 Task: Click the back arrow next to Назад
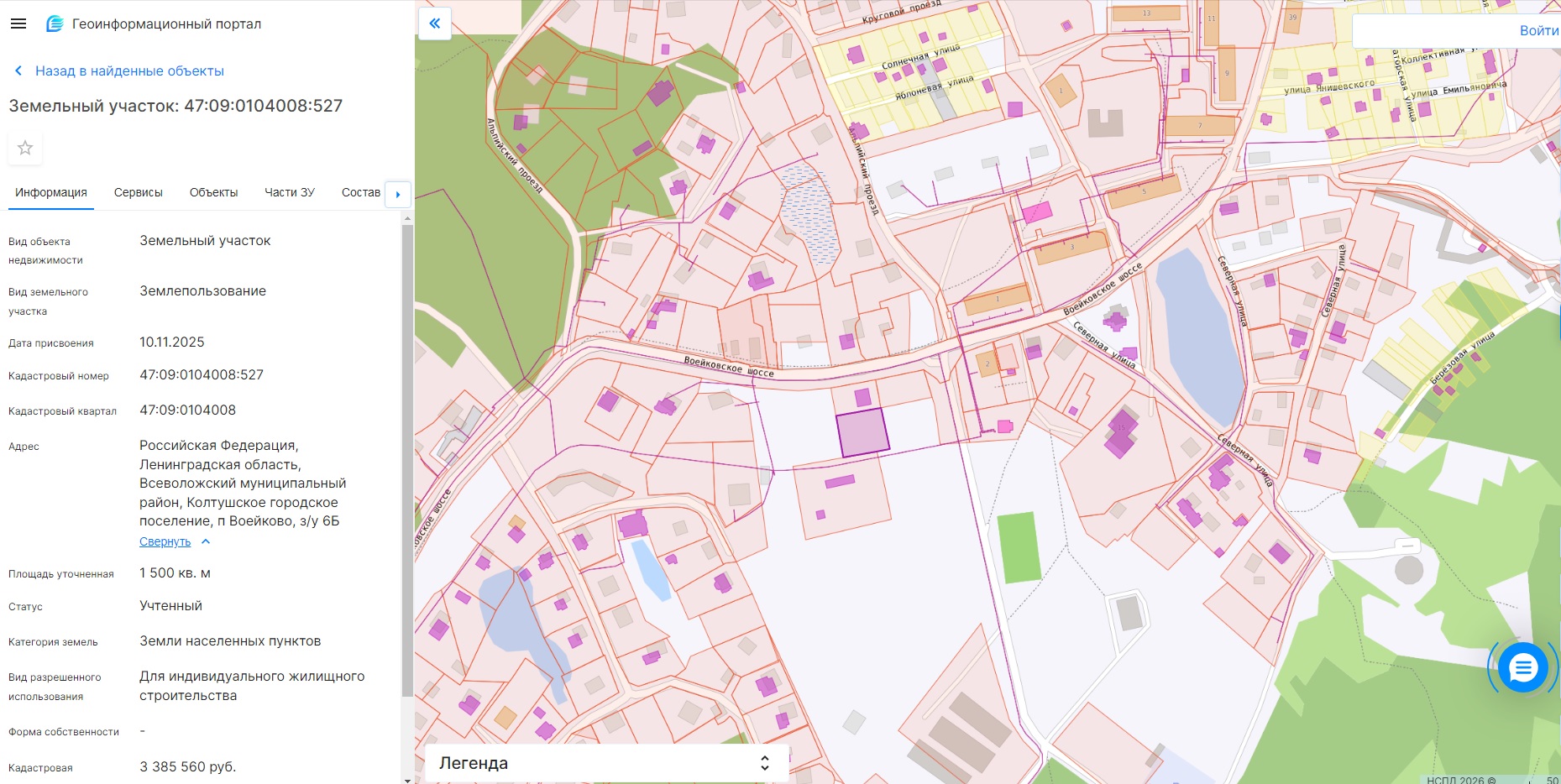(18, 71)
